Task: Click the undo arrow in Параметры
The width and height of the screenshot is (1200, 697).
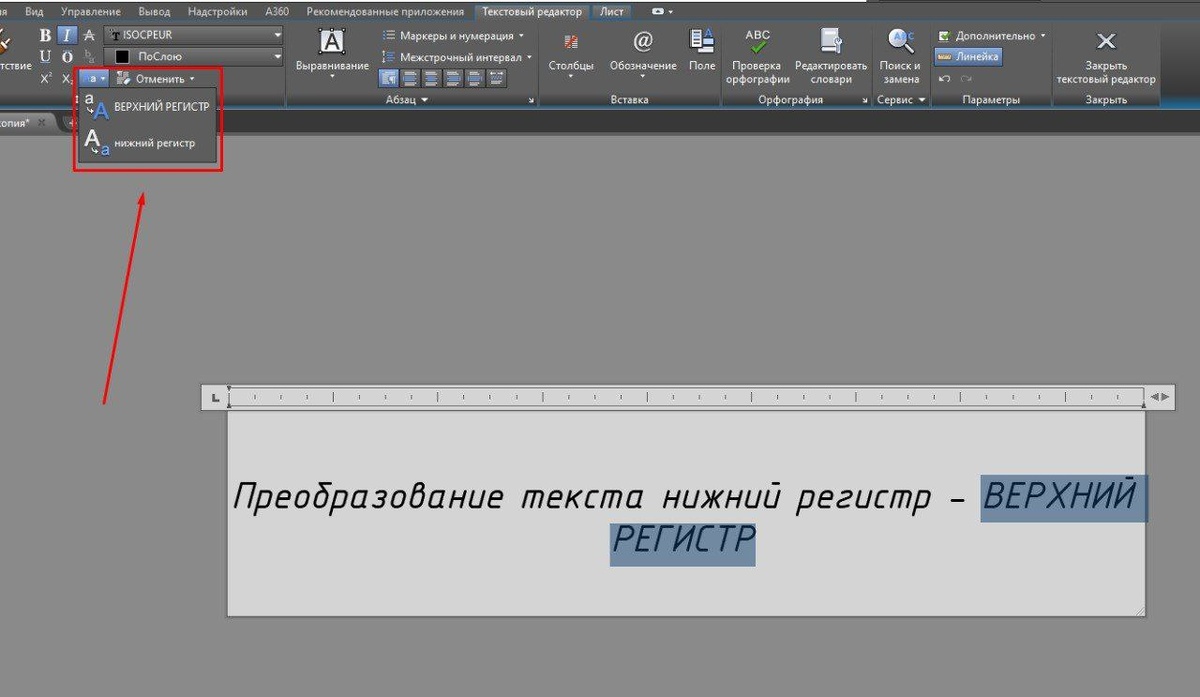Action: coord(945,78)
